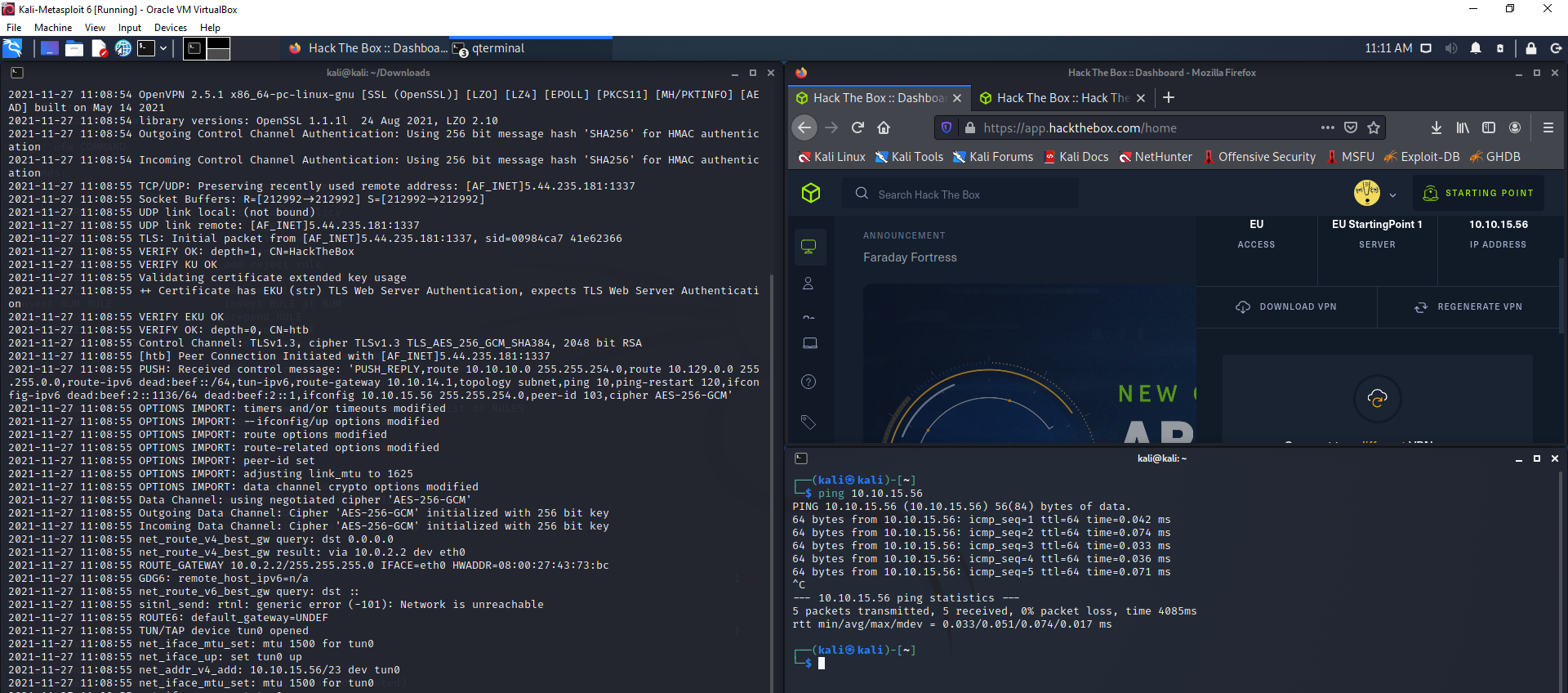Close the second Hack The Box tab
Image resolution: width=1568 pixels, height=693 pixels.
1141,98
